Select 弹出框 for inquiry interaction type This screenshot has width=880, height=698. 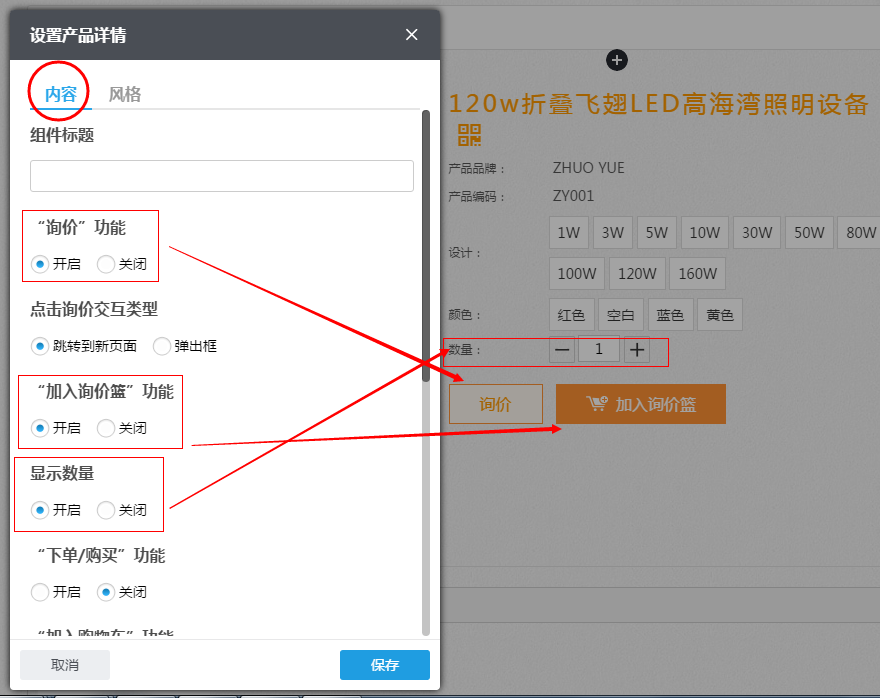tap(162, 346)
